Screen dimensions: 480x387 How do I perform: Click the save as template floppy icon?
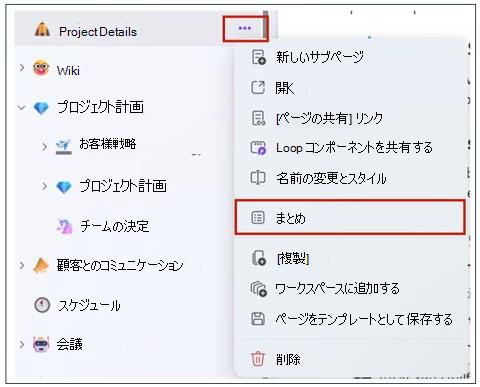tap(258, 319)
